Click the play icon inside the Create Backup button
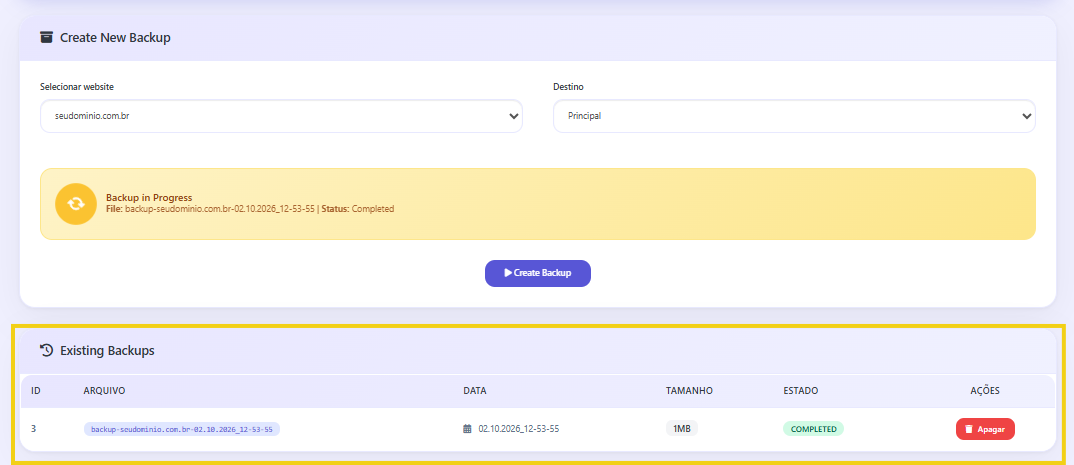The image size is (1074, 465). pyautogui.click(x=508, y=273)
